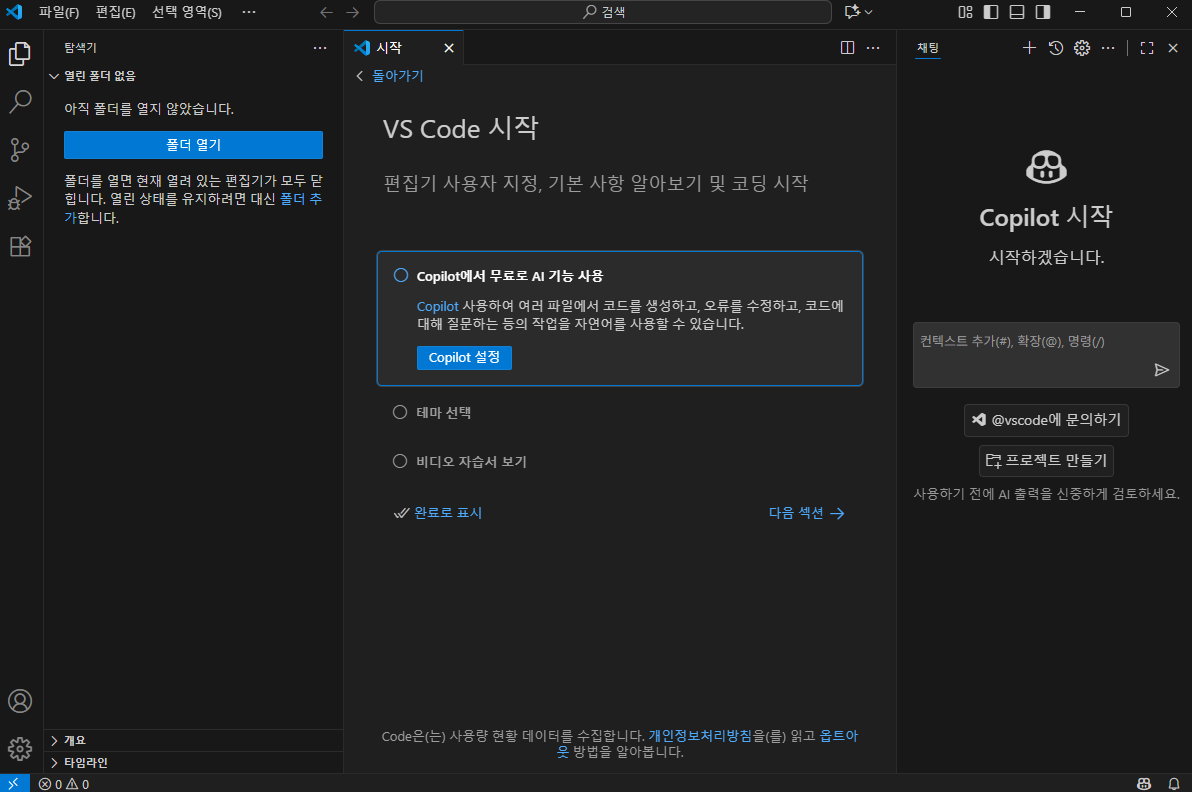
Task: Open the overflow menu ellipsis in menu bar
Action: tap(249, 12)
